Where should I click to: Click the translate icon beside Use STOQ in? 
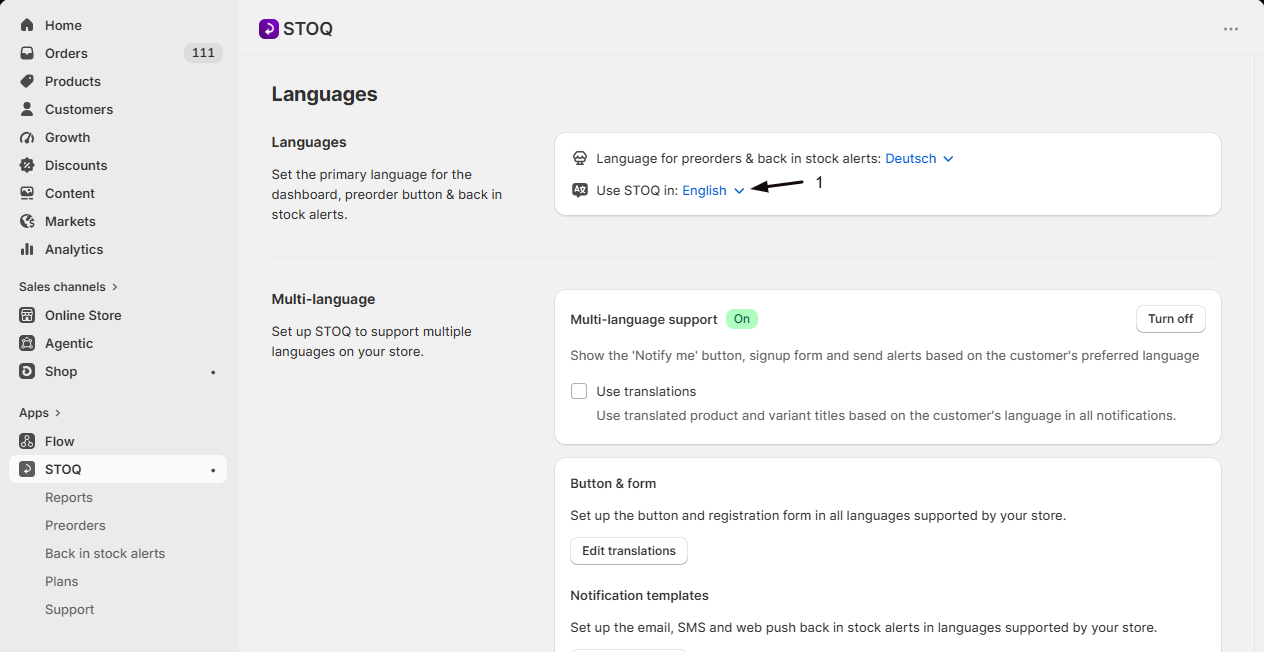click(x=579, y=190)
